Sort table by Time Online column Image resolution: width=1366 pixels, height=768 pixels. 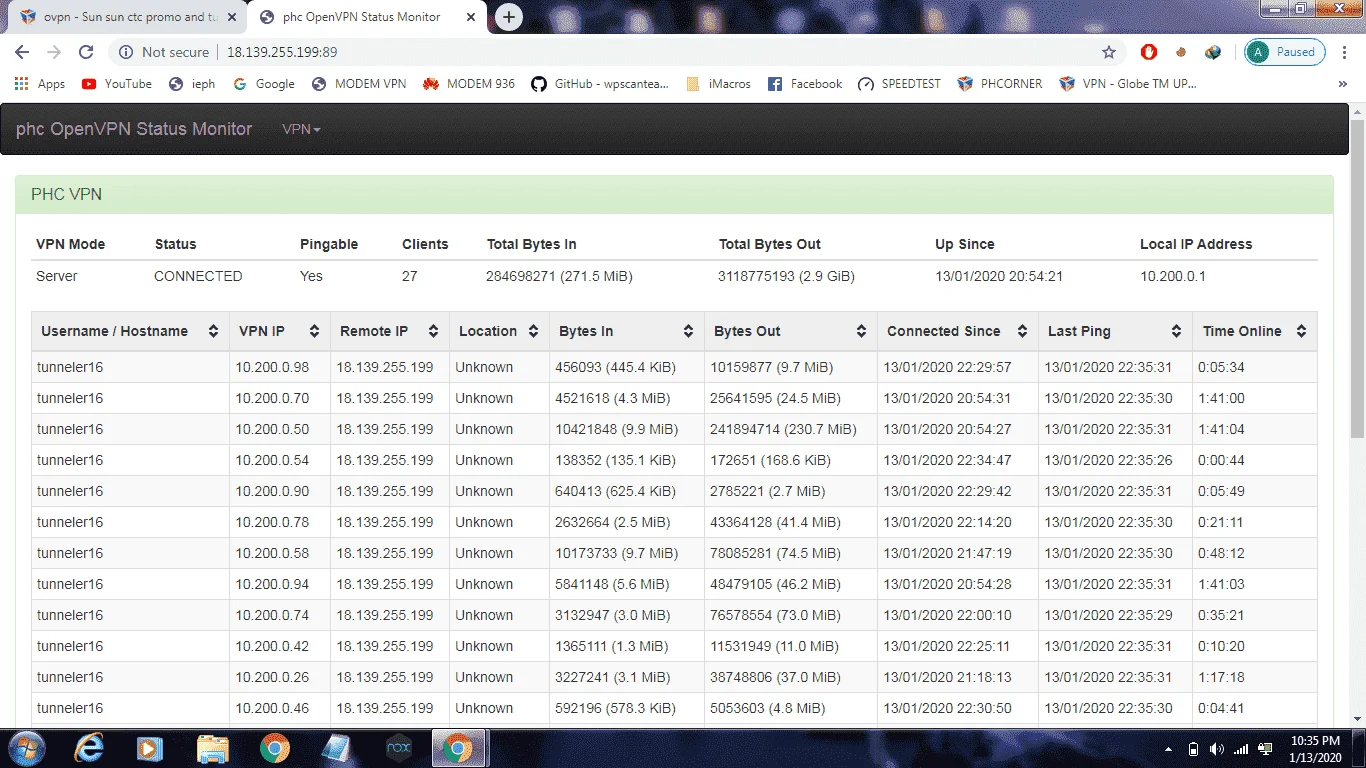pos(1255,331)
